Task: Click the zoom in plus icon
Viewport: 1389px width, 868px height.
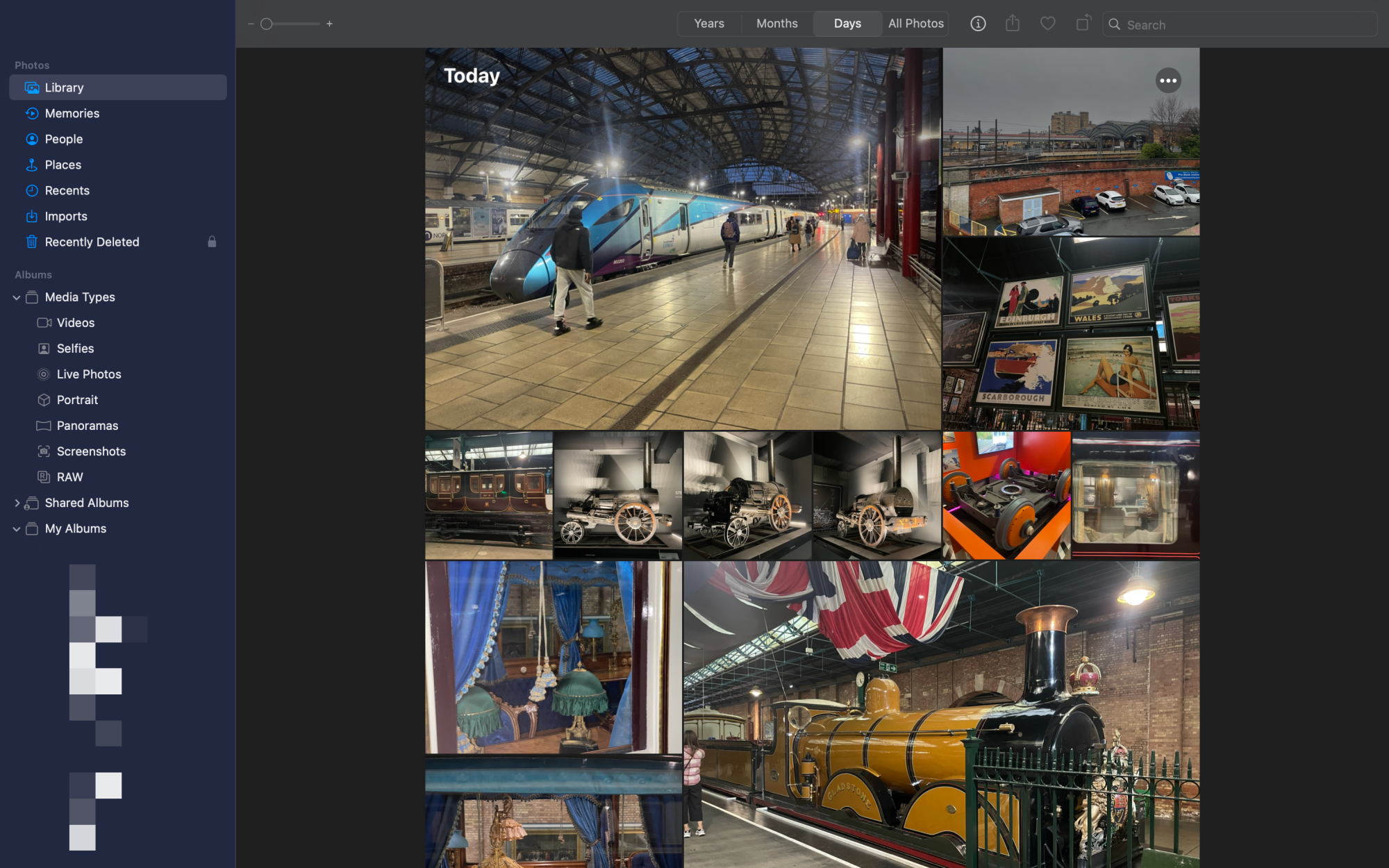Action: (x=329, y=24)
